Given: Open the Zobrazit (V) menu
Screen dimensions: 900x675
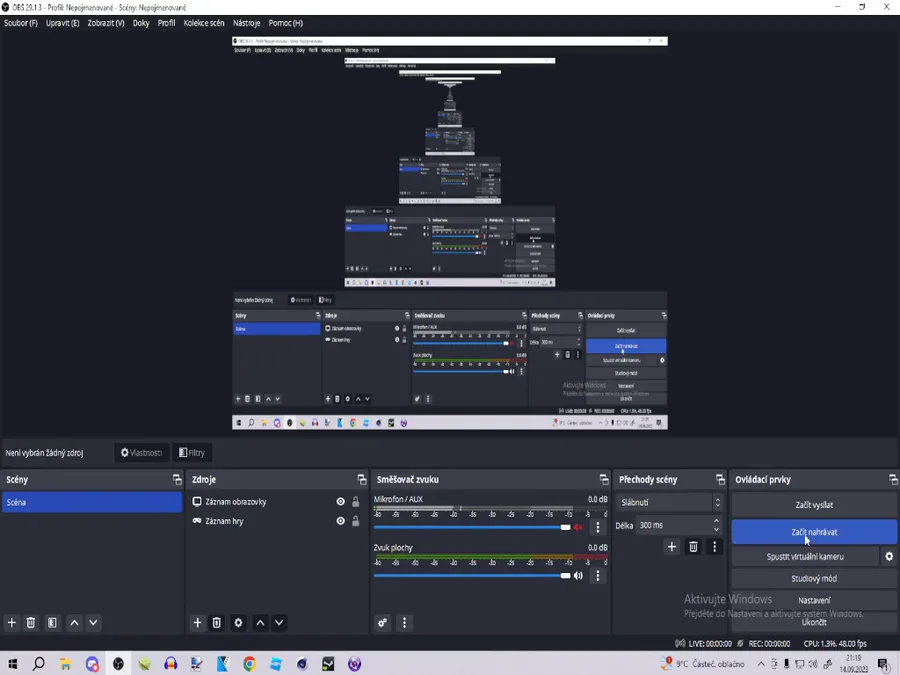Looking at the screenshot, I should pos(106,23).
